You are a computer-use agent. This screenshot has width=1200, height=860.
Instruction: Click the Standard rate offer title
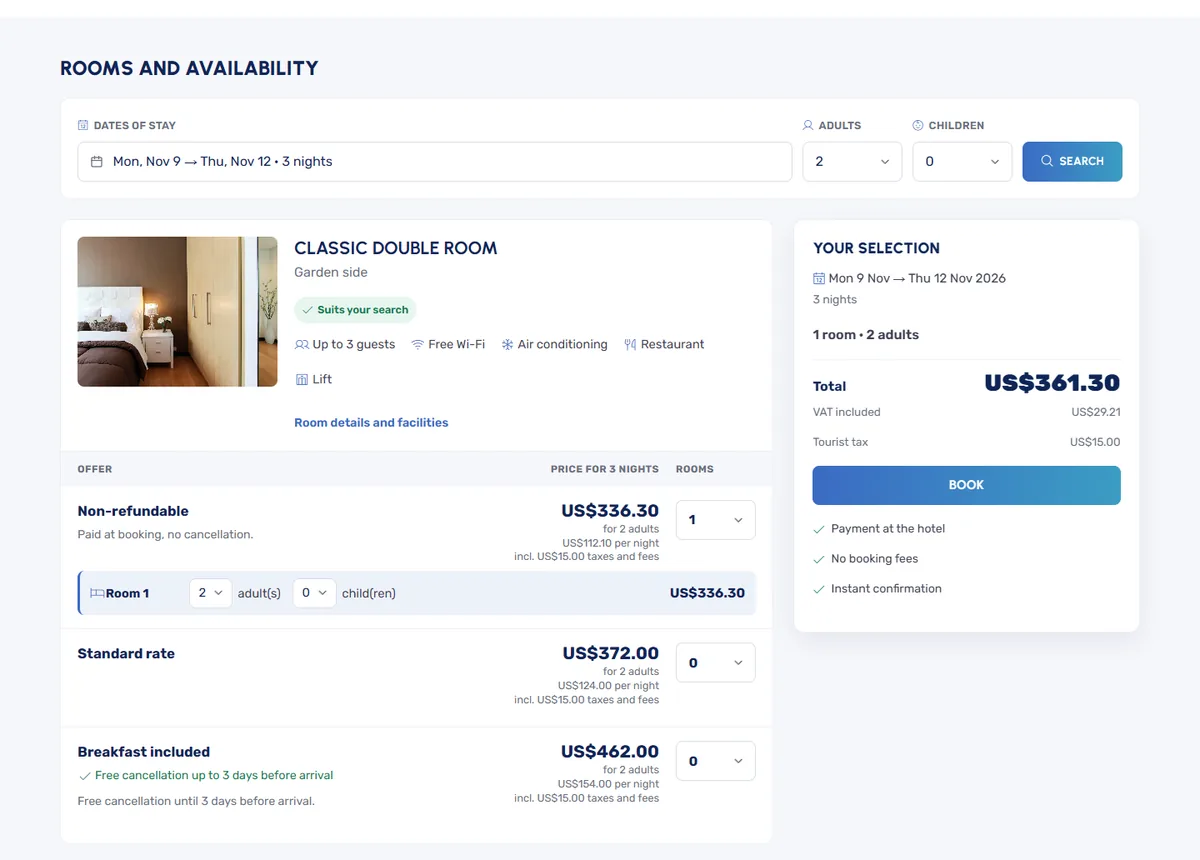(126, 654)
